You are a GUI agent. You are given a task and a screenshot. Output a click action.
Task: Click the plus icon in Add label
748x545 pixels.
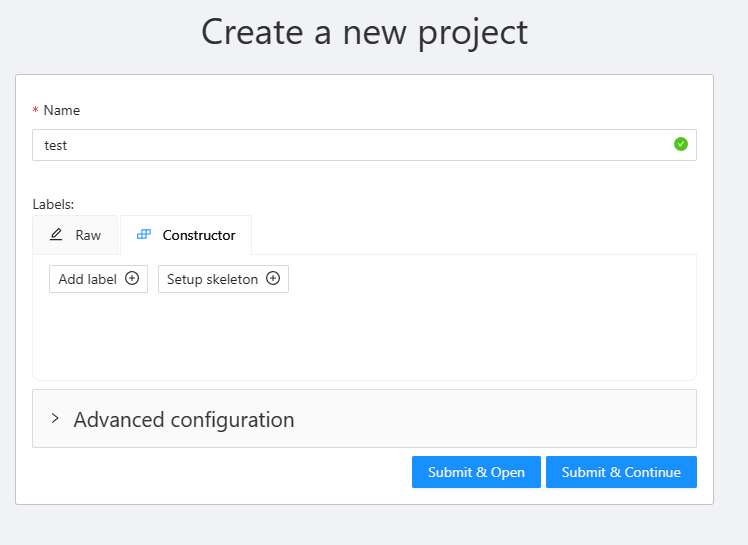[132, 278]
